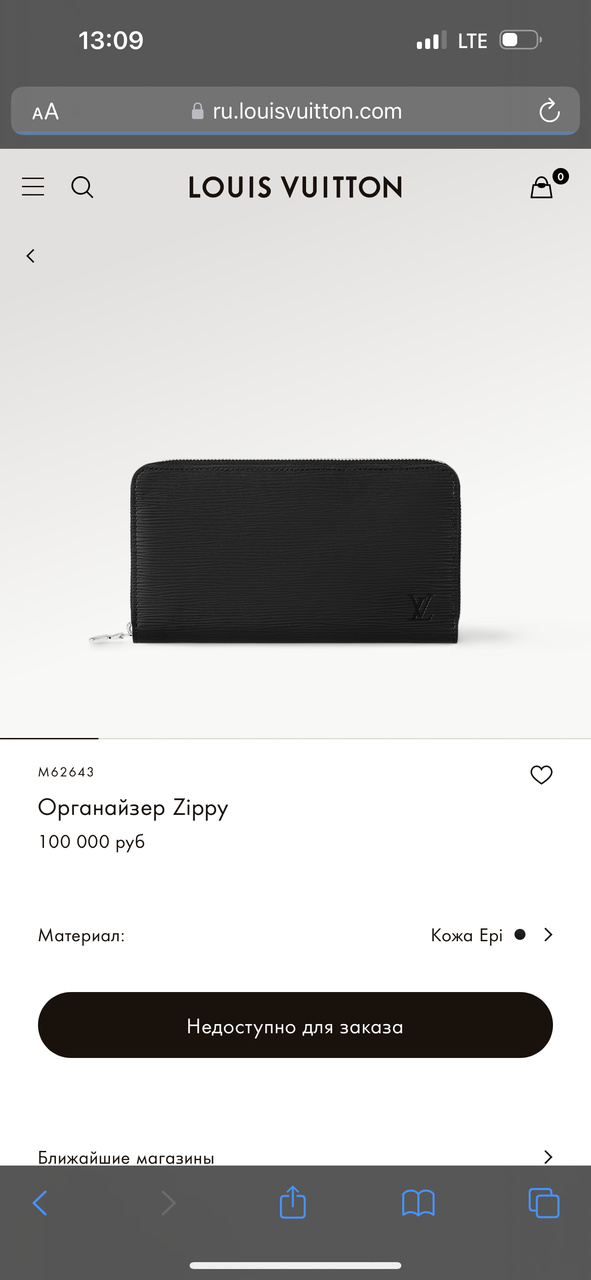Navigate forward in Safari toolbar
Image resolution: width=591 pixels, height=1280 pixels.
167,1203
